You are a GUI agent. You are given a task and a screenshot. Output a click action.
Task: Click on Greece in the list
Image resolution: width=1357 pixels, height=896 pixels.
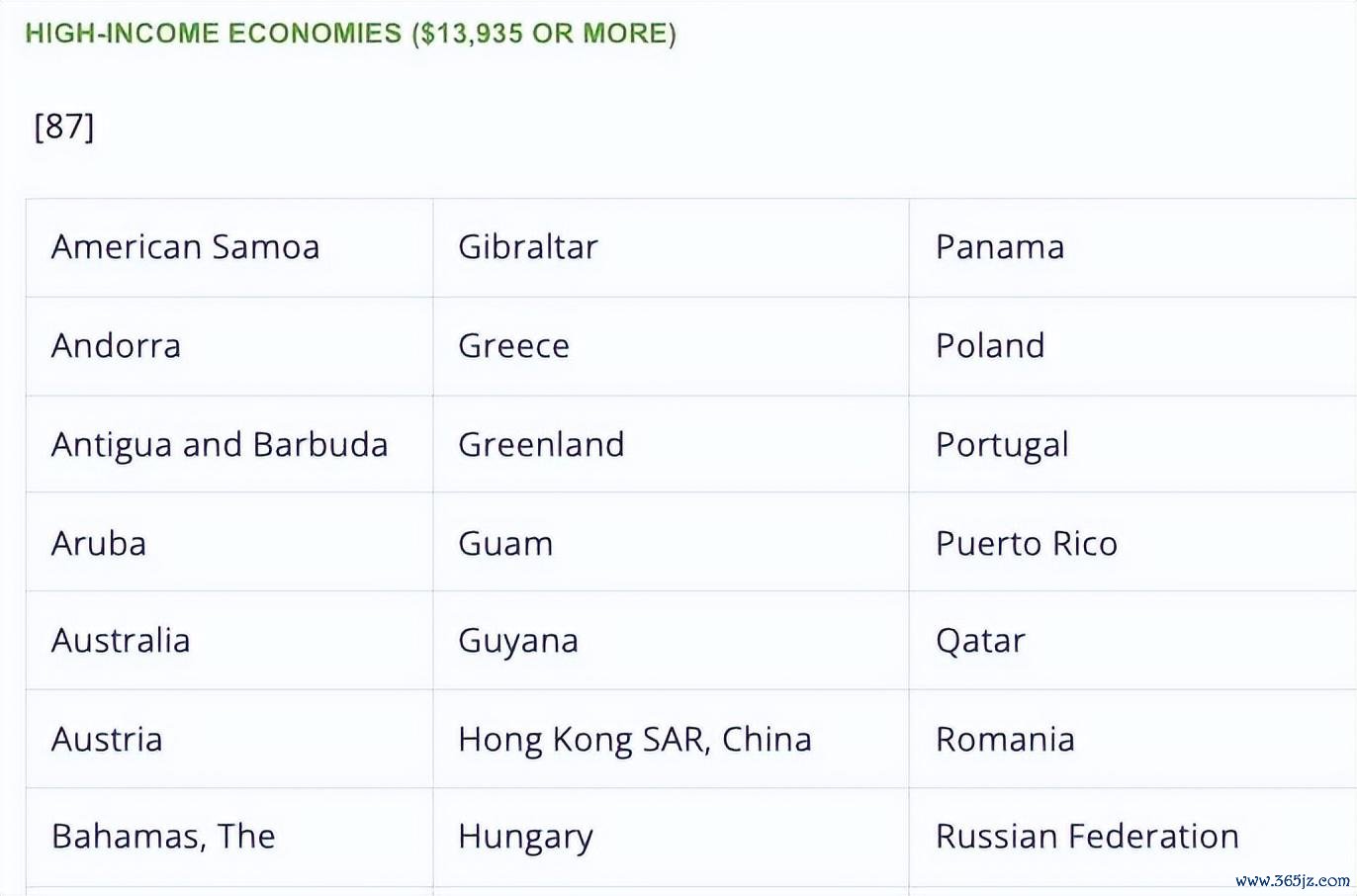click(x=671, y=346)
